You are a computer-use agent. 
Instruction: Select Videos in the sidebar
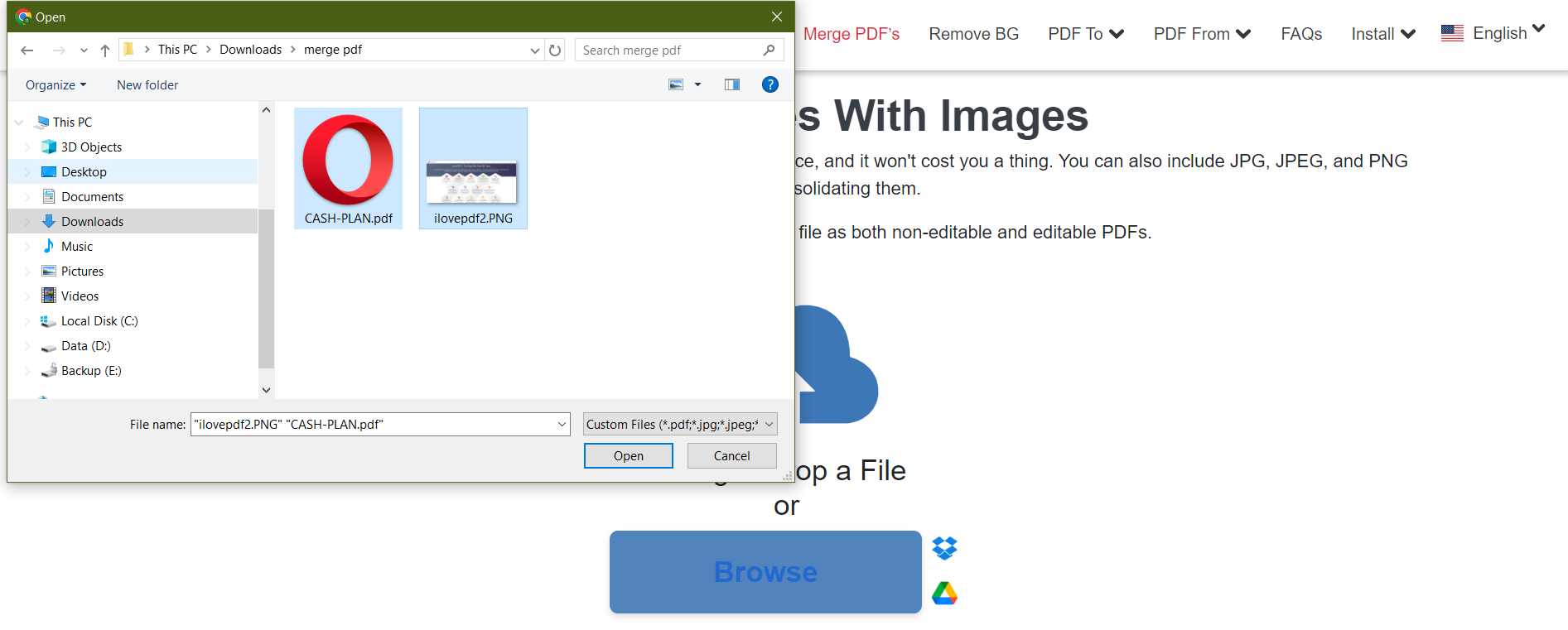click(x=80, y=296)
